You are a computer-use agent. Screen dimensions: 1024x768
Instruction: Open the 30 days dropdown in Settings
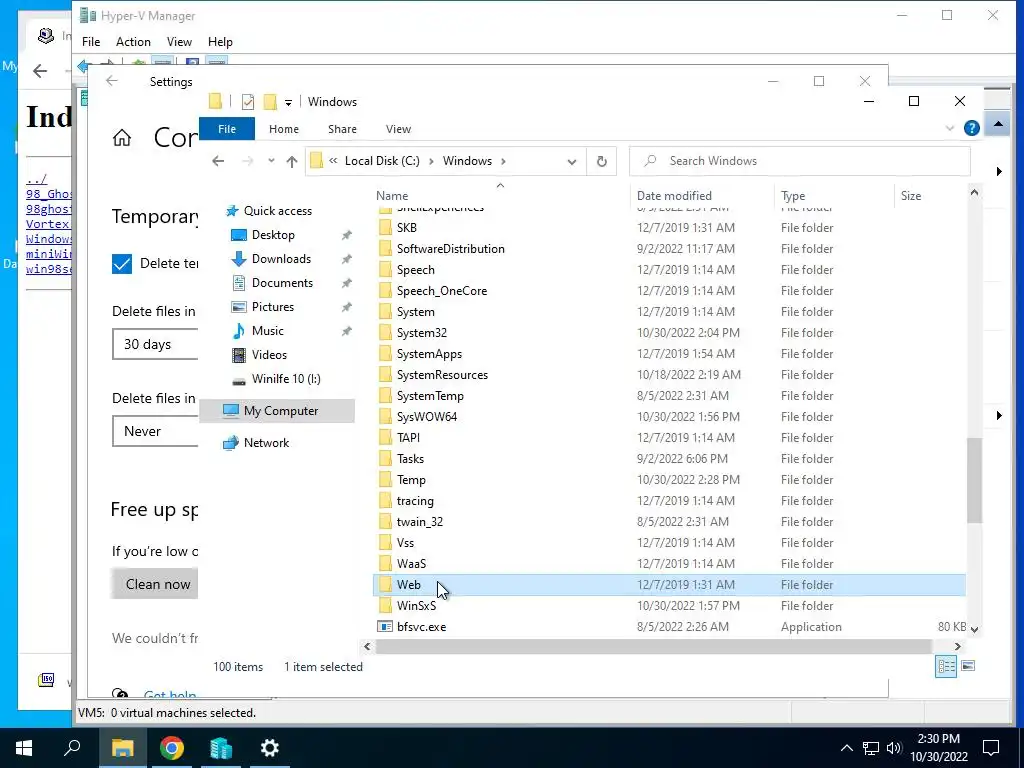[x=155, y=344]
